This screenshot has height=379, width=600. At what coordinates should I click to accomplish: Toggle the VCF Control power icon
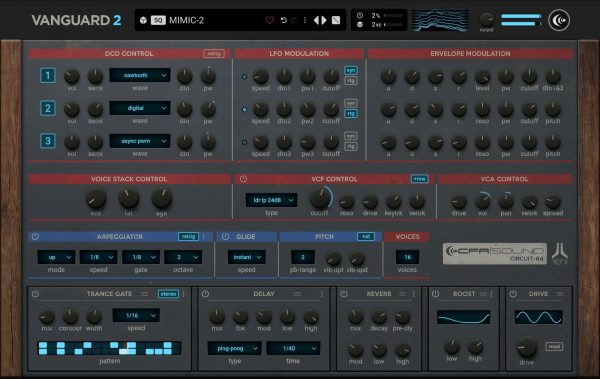243,179
